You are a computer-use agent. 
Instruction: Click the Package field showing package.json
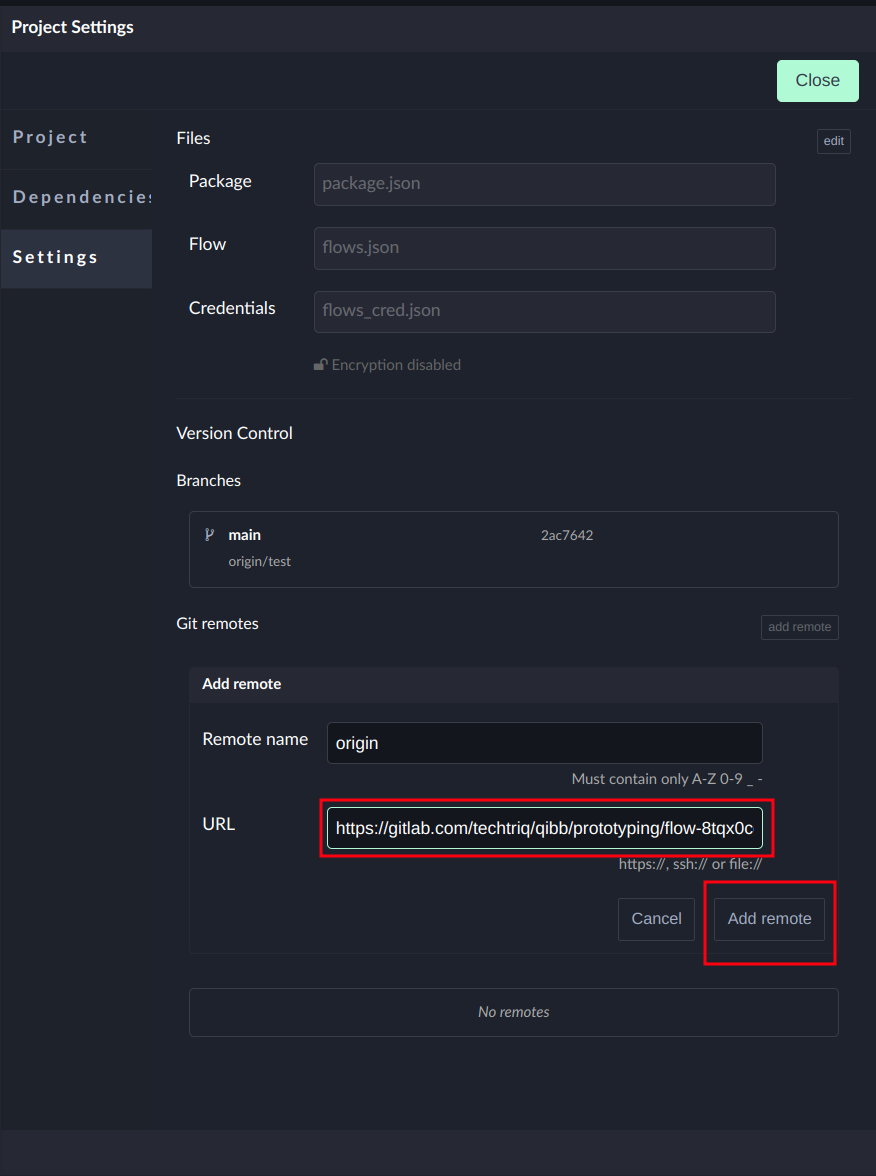click(544, 185)
